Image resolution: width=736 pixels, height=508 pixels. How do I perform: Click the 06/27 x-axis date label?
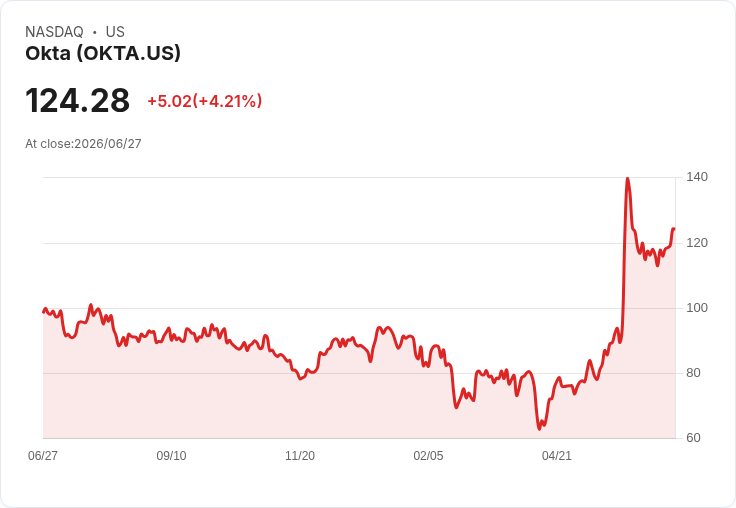[x=43, y=455]
